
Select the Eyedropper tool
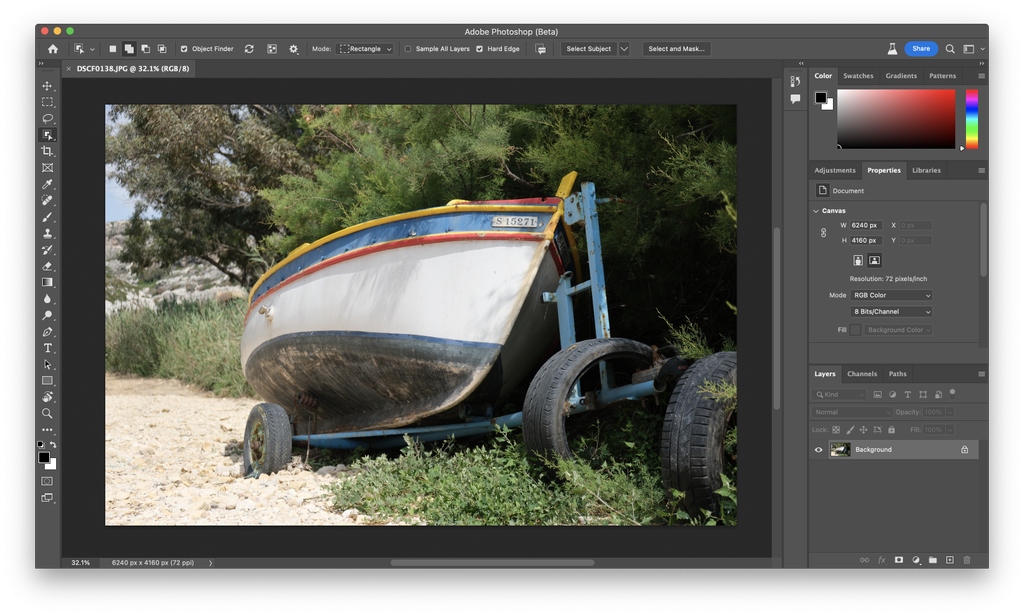tap(47, 183)
